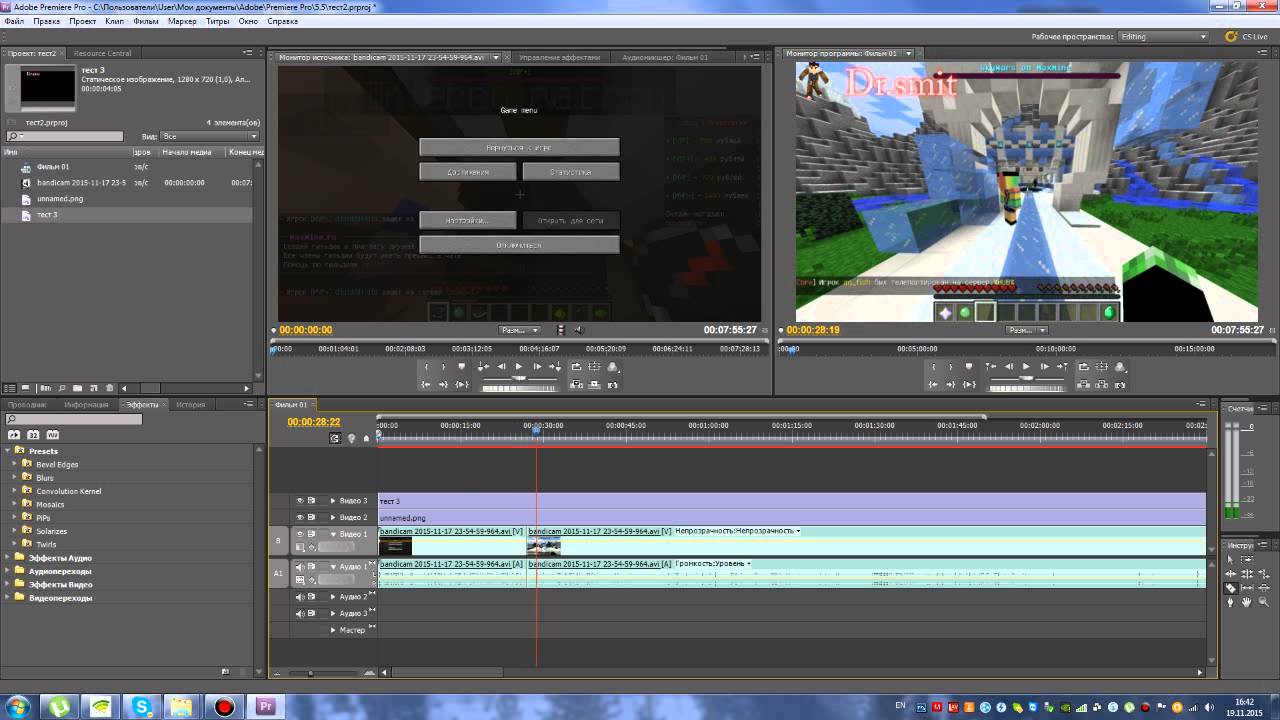Mute the Аудио 3 track speaker
The image size is (1280, 720).
[300, 614]
